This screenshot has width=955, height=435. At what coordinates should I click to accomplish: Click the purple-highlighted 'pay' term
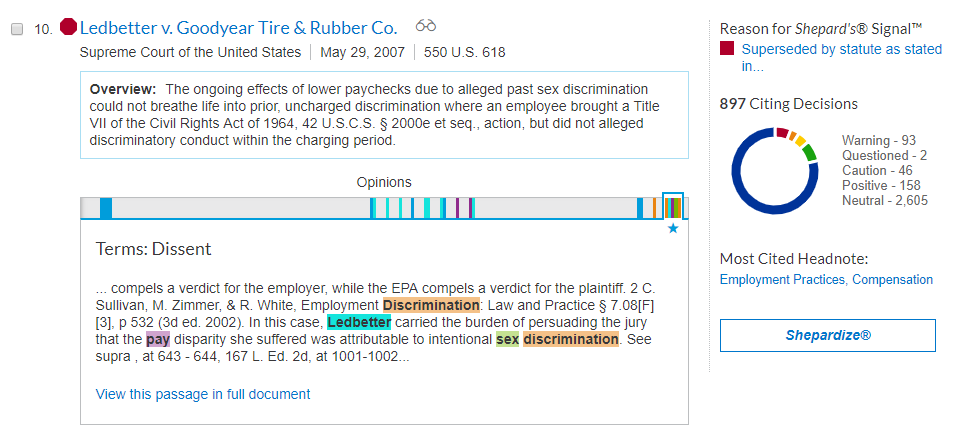point(158,339)
